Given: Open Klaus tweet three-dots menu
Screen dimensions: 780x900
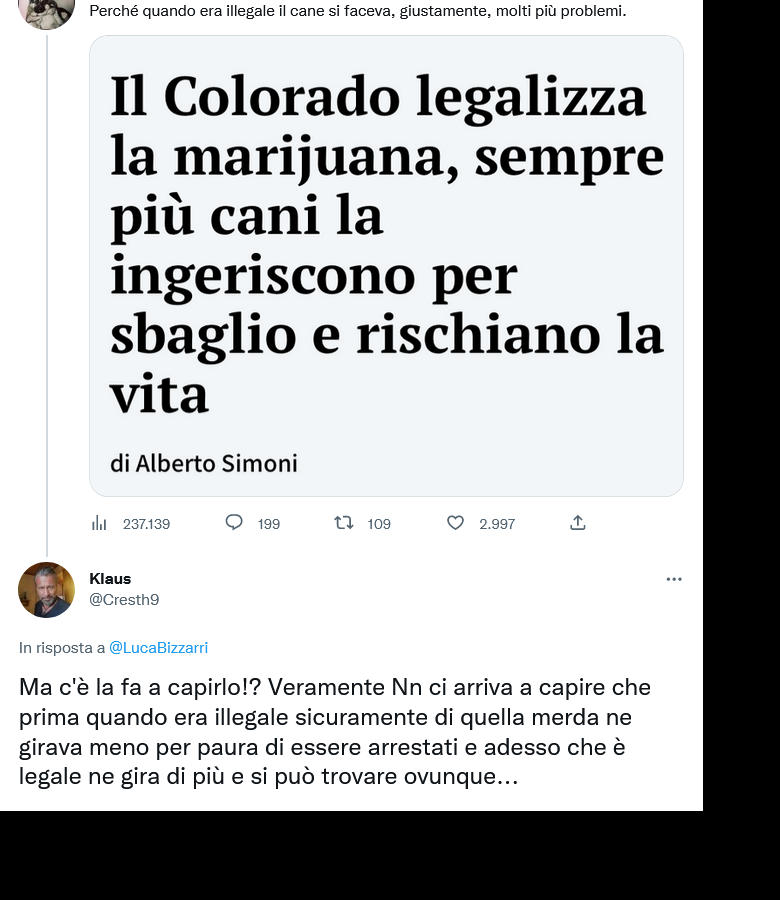Looking at the screenshot, I should tap(674, 579).
